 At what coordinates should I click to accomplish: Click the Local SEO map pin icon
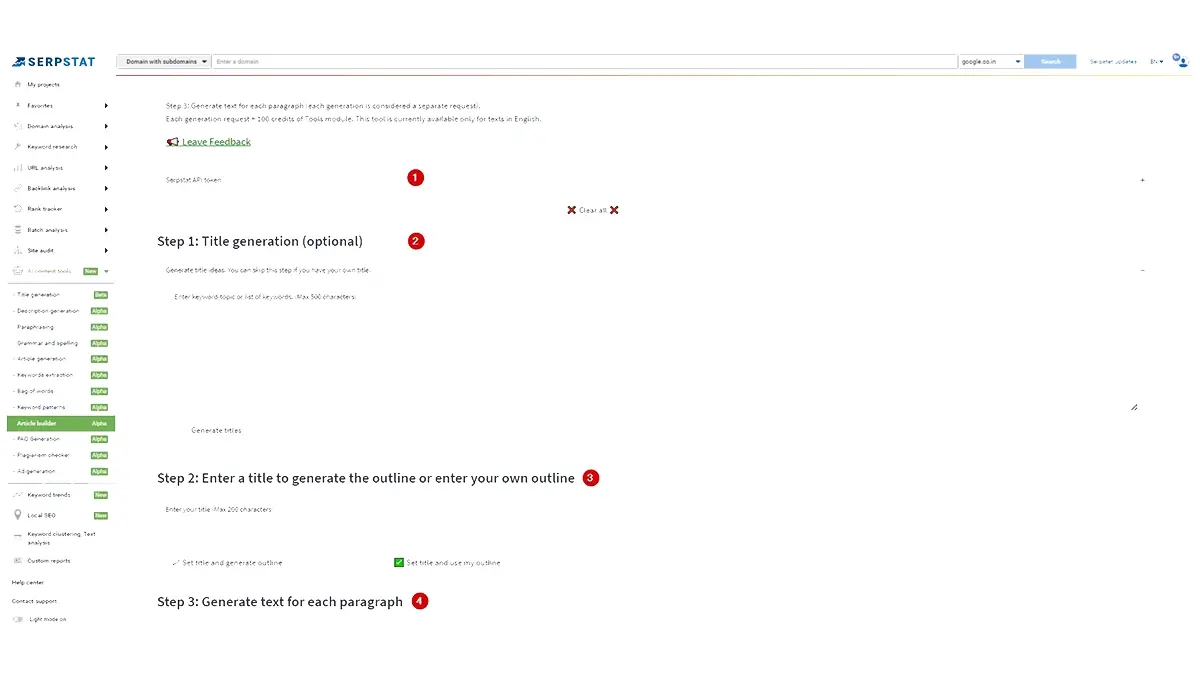click(x=18, y=515)
